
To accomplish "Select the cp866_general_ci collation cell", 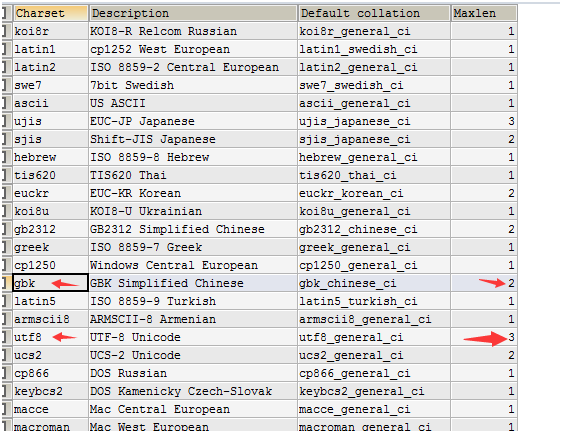I will point(374,373).
